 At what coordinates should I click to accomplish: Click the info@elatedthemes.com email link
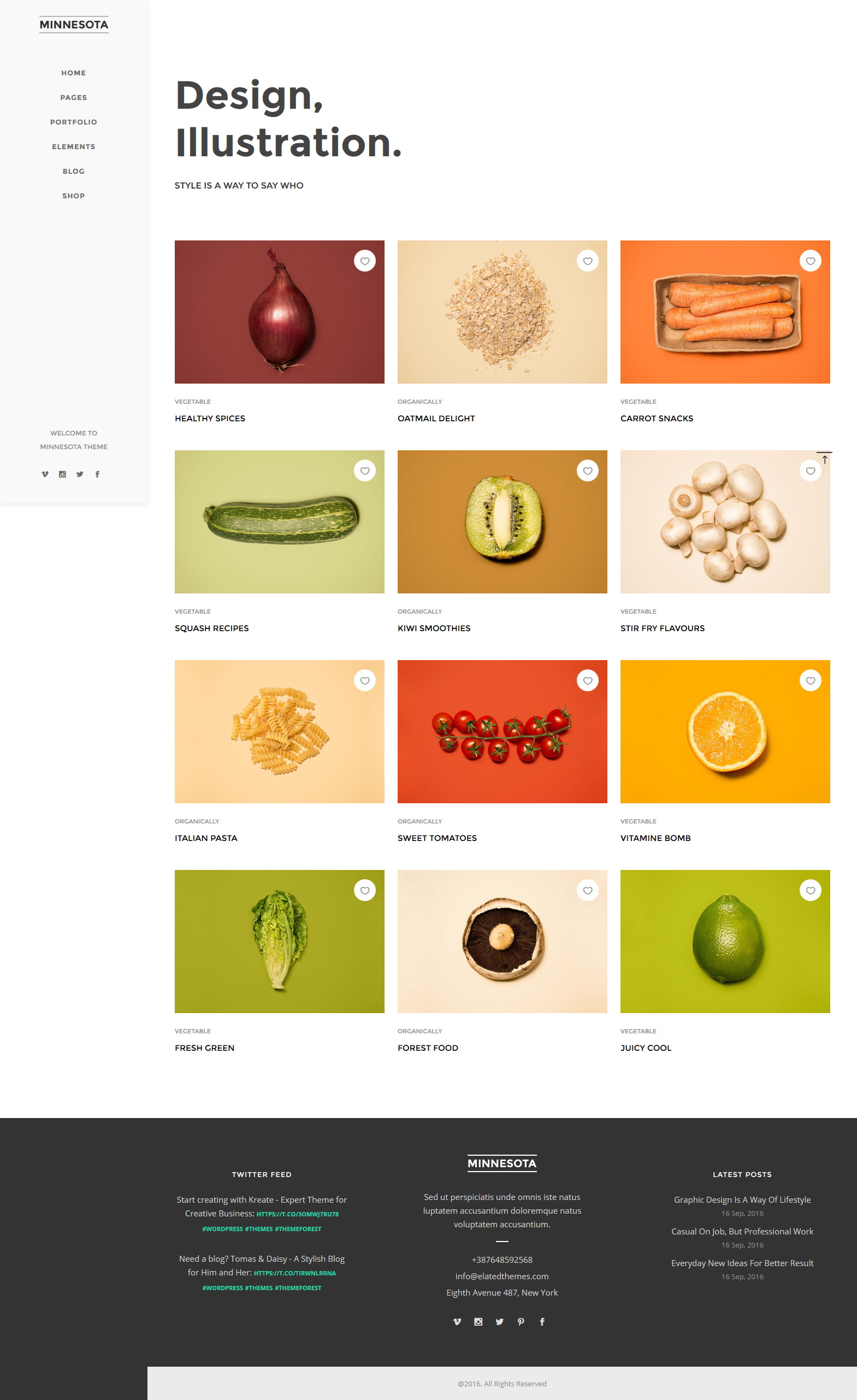pos(502,1276)
